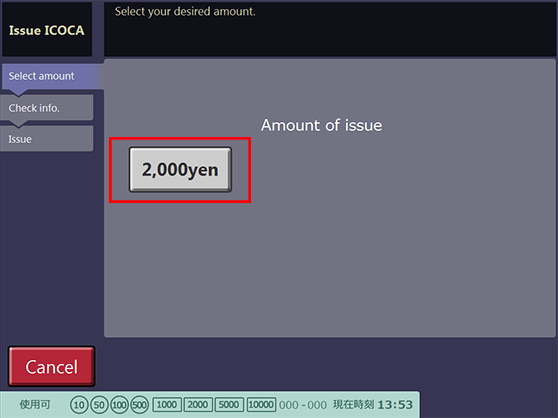Click the 'Select your desired amount' instruction
This screenshot has width=558, height=418.
[x=185, y=11]
